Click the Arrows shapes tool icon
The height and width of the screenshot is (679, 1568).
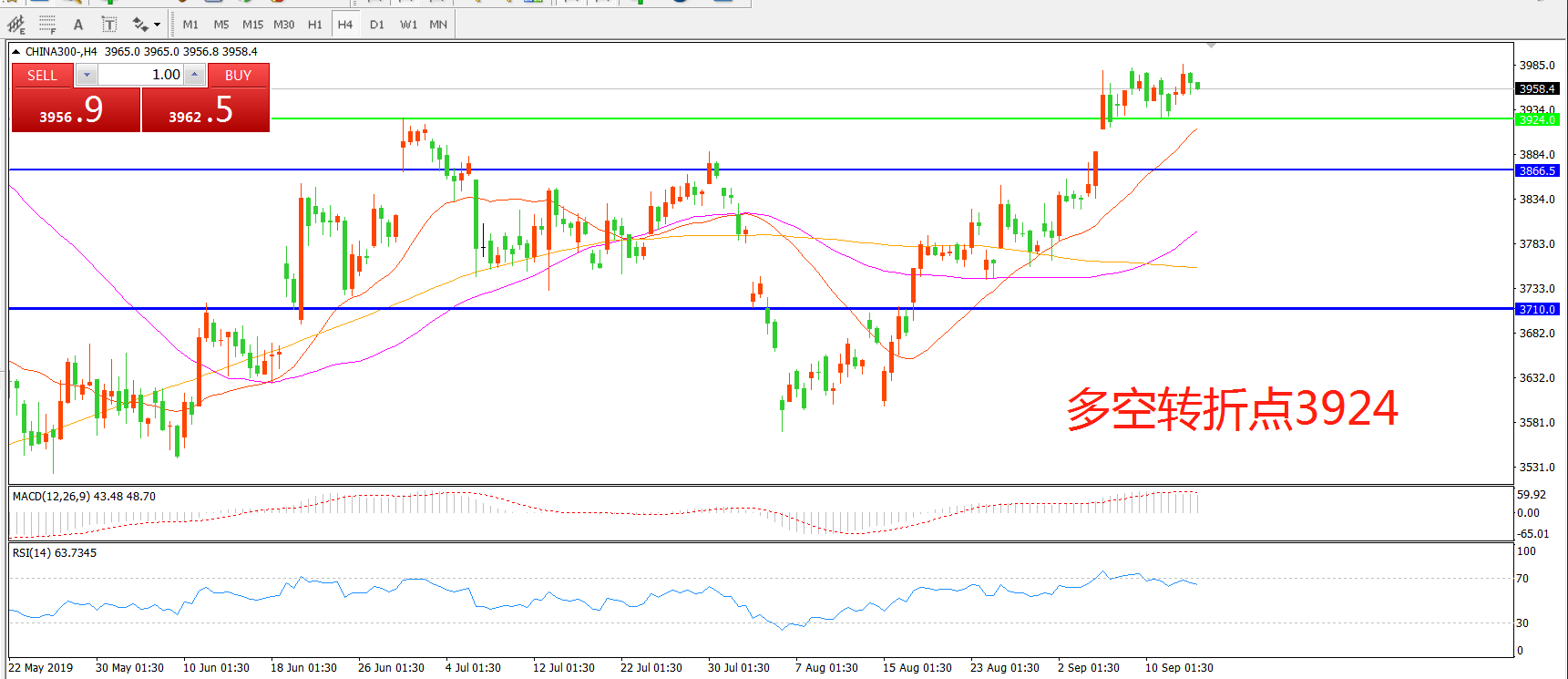pyautogui.click(x=140, y=25)
